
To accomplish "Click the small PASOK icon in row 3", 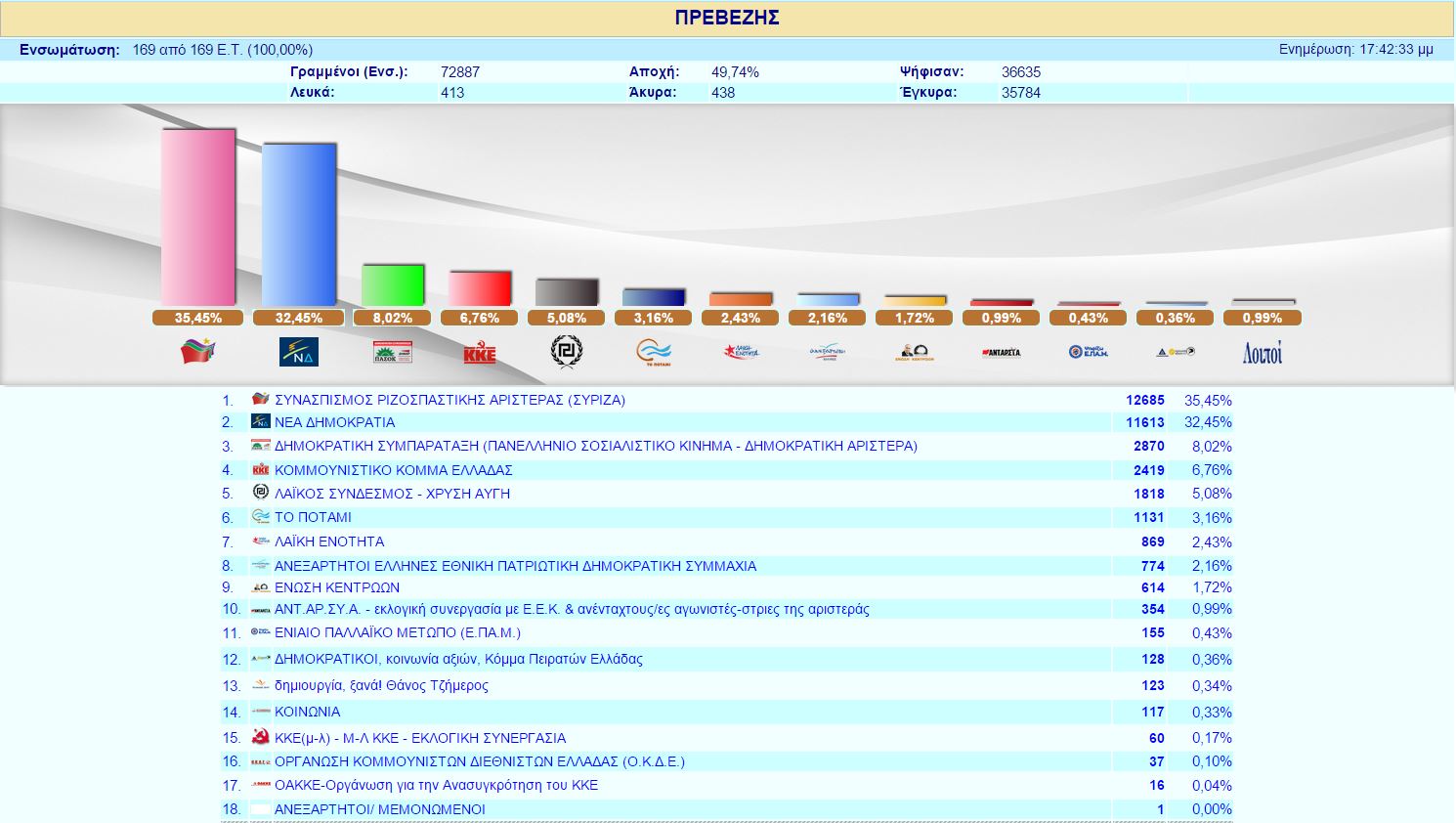I will pyautogui.click(x=260, y=445).
